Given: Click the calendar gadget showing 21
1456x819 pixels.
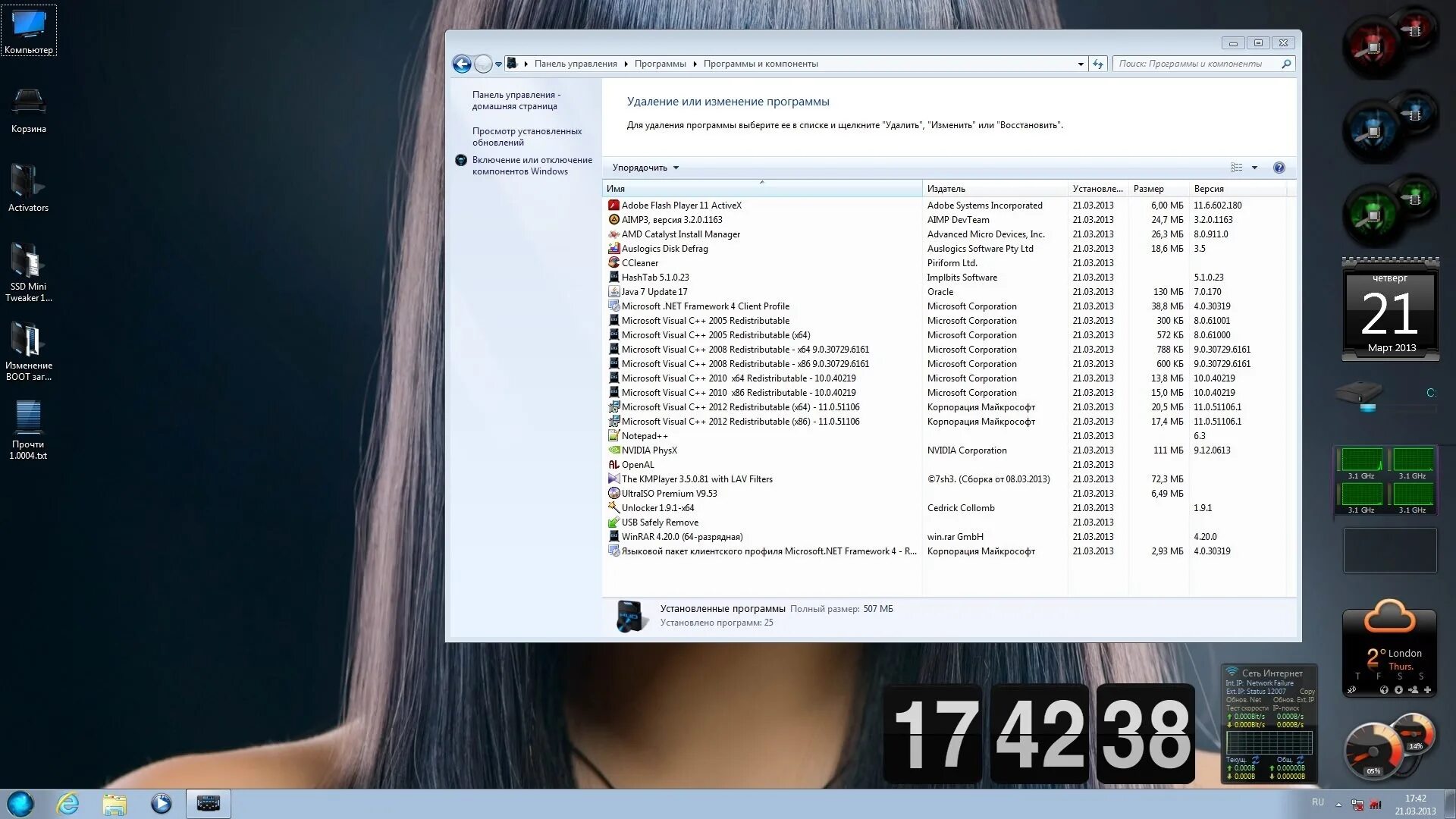Looking at the screenshot, I should 1390,309.
